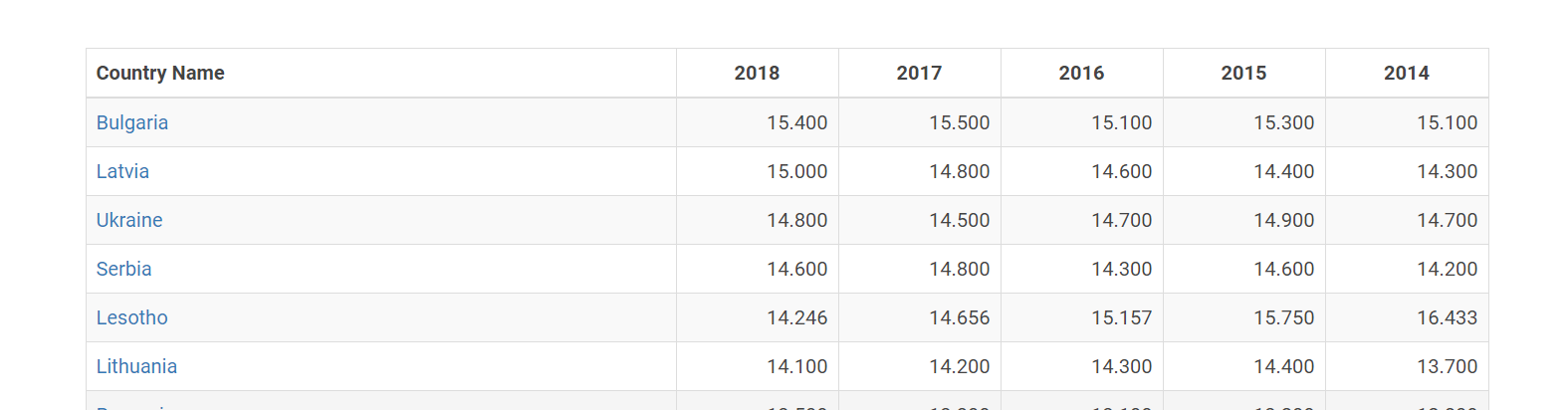
Task: Select the Country Name column header
Action: (160, 73)
